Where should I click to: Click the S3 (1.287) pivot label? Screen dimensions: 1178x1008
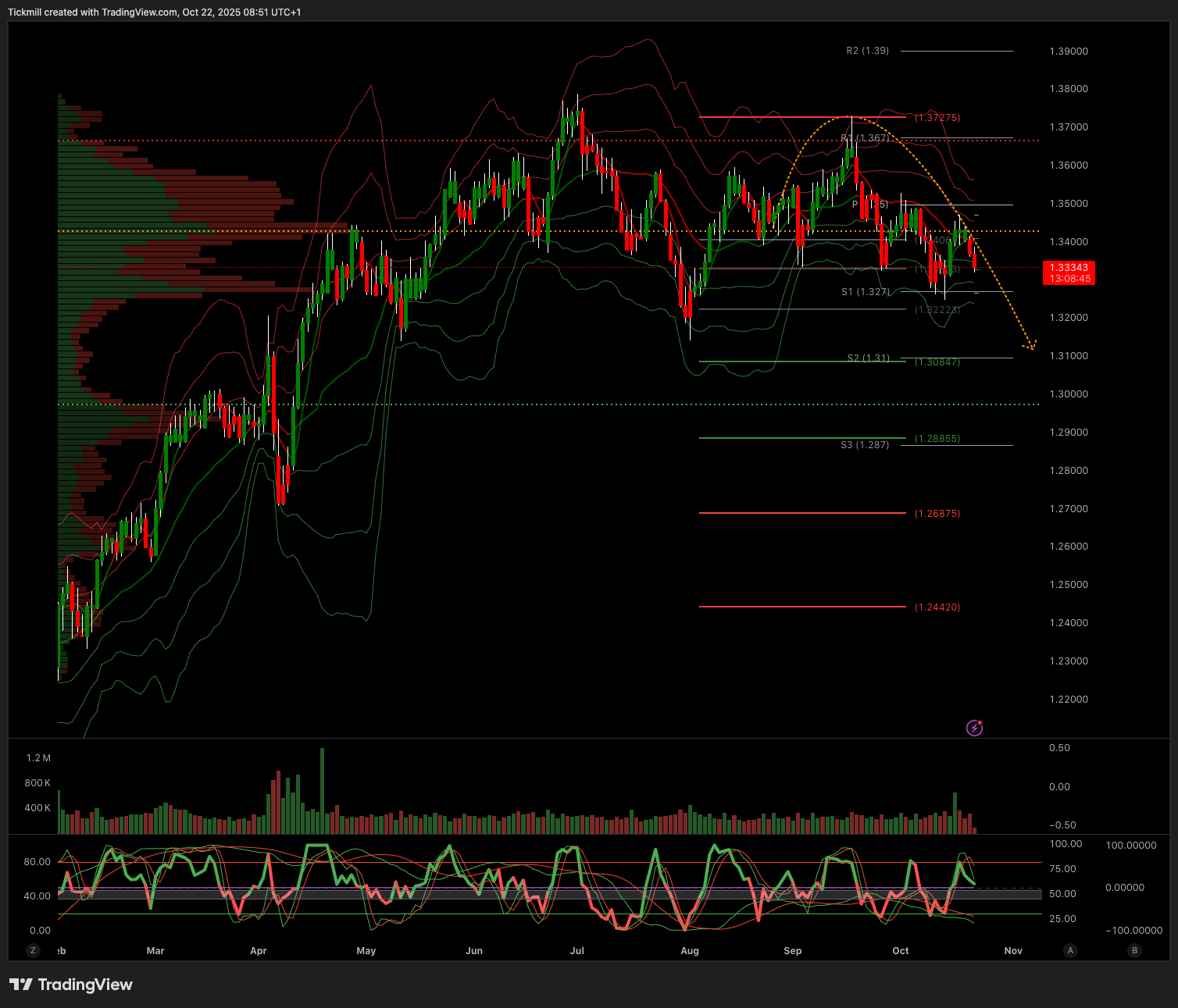point(865,445)
